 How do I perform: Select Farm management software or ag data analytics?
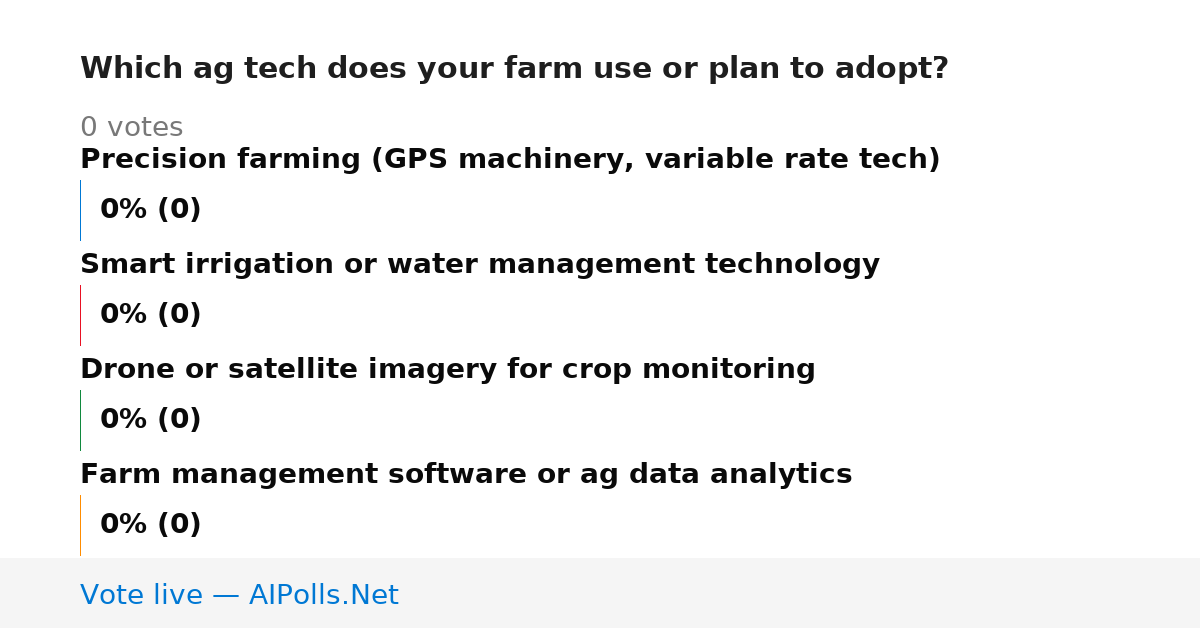pyautogui.click(x=466, y=475)
